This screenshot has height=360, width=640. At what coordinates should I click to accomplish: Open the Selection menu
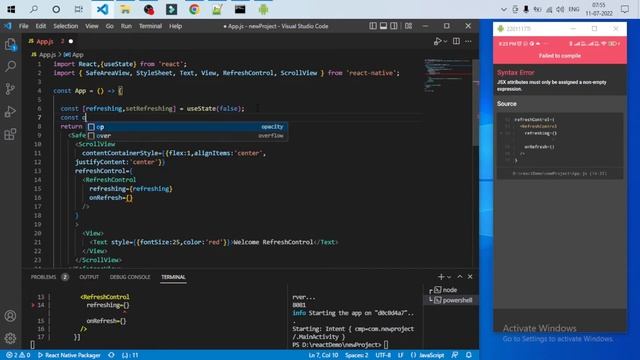click(65, 26)
